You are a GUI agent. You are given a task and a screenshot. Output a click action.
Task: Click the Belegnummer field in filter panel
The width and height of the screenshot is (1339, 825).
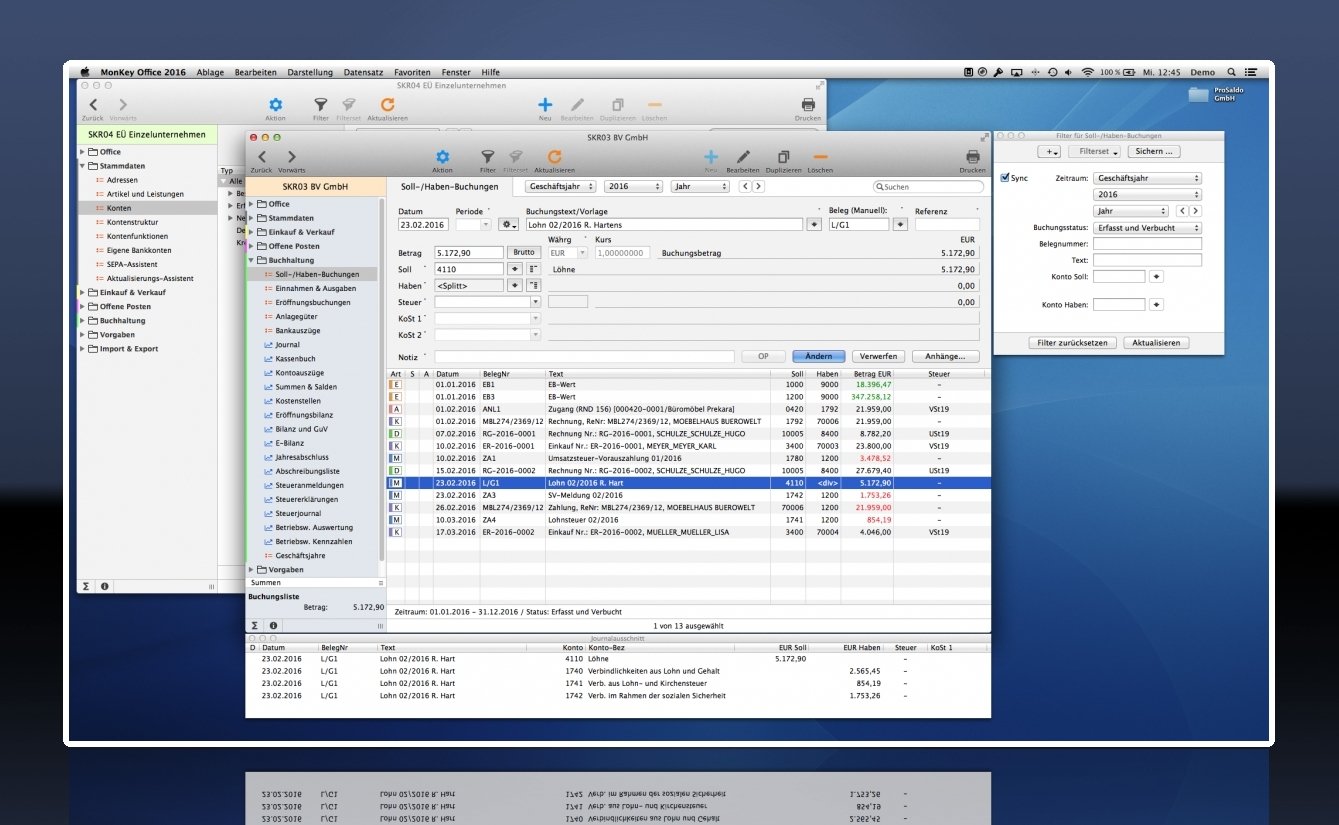pos(1147,244)
